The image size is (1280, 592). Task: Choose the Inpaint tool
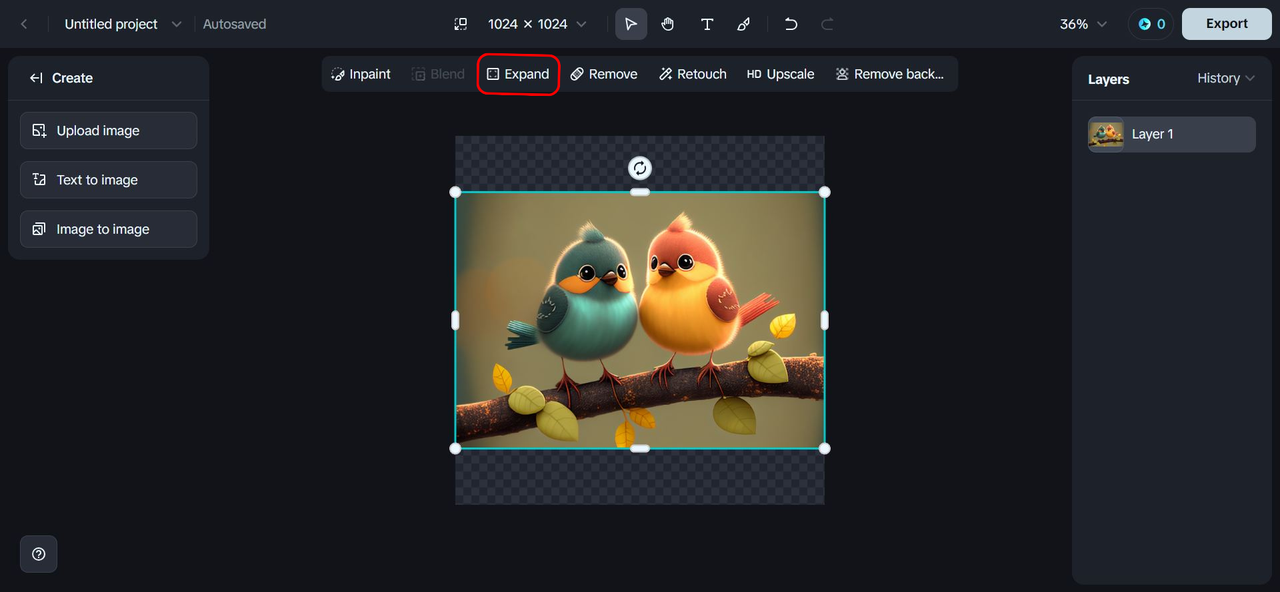[361, 74]
